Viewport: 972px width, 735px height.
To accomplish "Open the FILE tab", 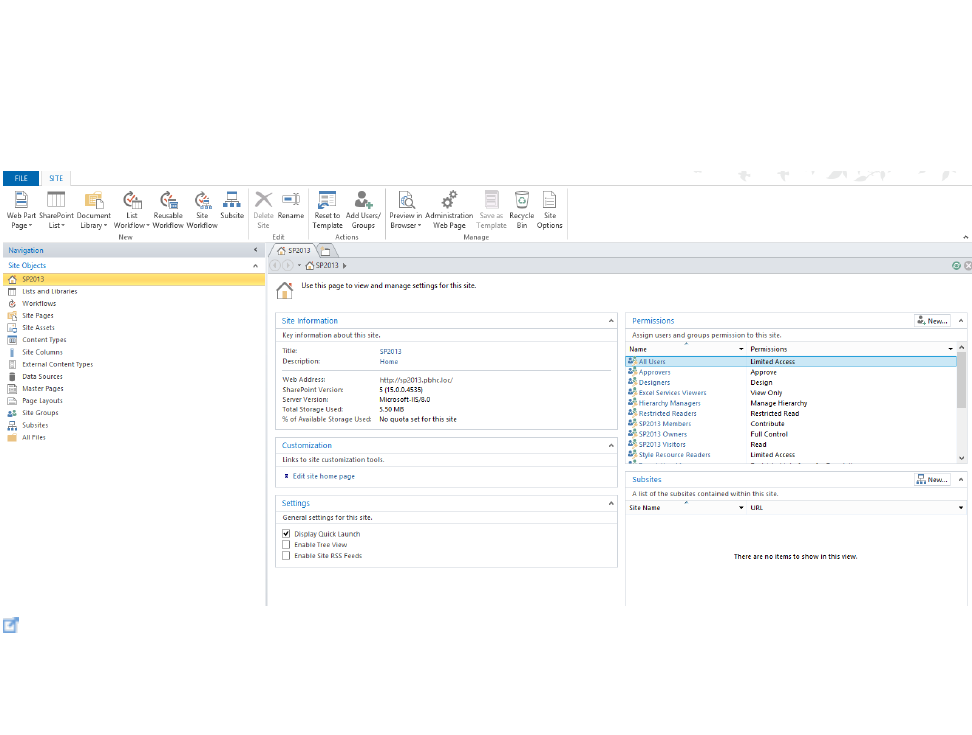I will [x=20, y=178].
